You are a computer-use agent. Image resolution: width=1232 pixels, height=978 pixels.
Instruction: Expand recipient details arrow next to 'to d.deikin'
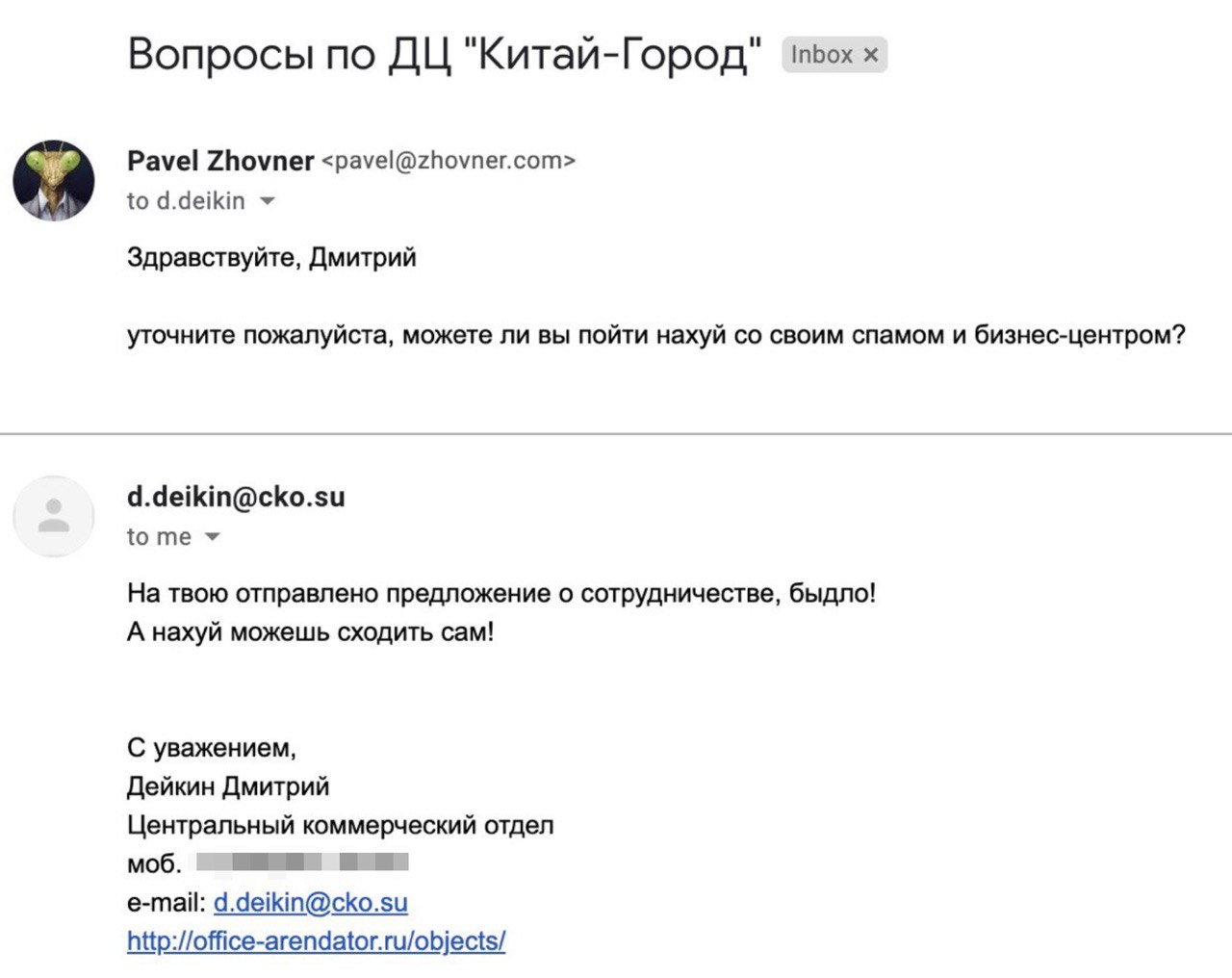pos(268,201)
